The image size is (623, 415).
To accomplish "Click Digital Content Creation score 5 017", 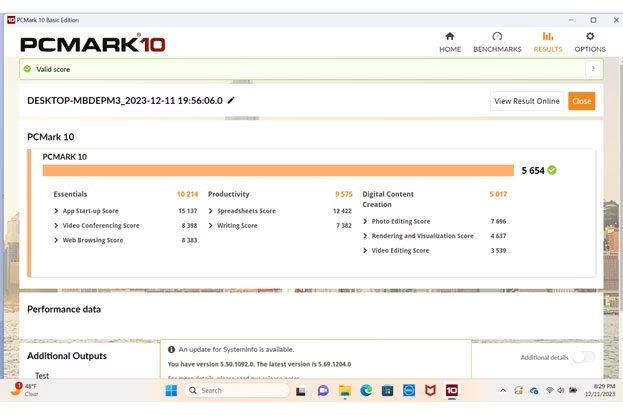I will click(498, 194).
